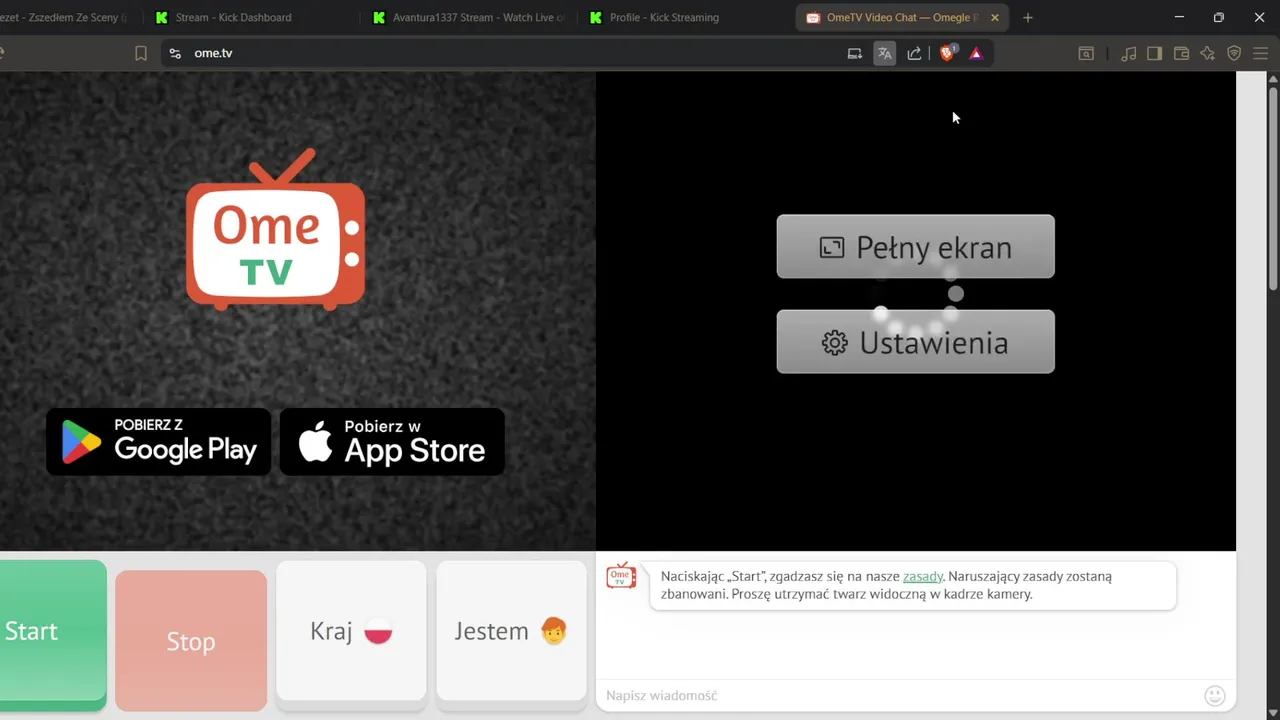Click the Google Play store badge
This screenshot has height=720, width=1280.
pos(159,441)
